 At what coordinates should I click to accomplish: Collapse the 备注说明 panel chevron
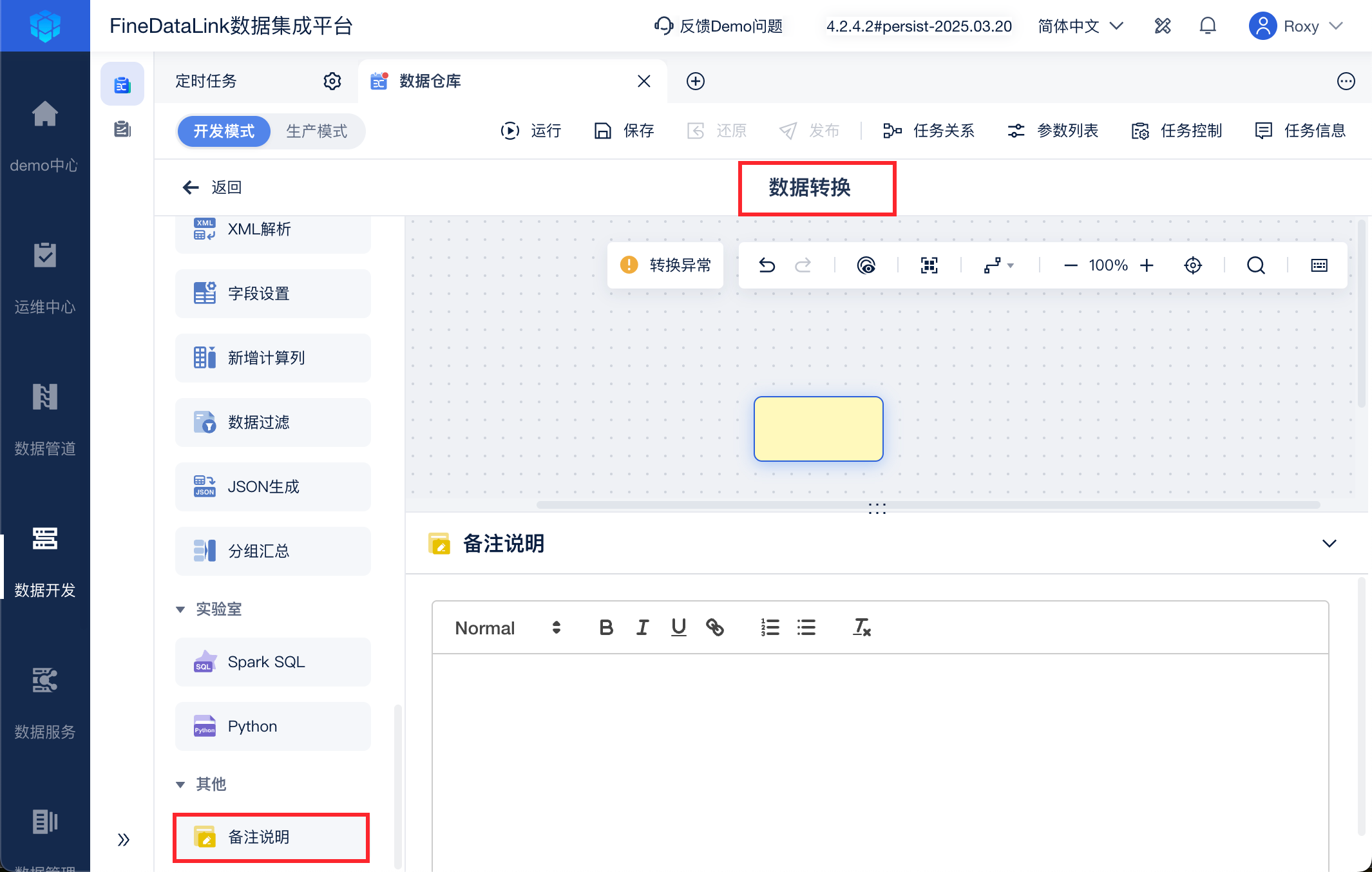click(1329, 544)
